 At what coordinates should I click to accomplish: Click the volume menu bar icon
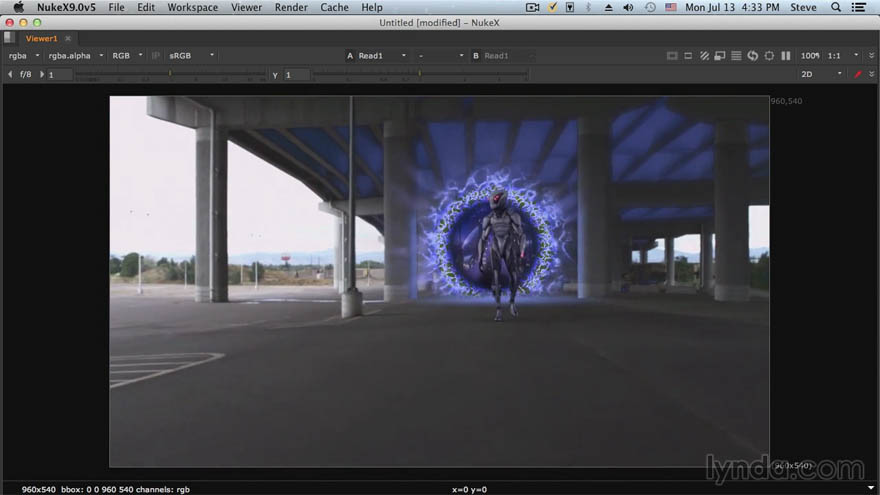(628, 7)
